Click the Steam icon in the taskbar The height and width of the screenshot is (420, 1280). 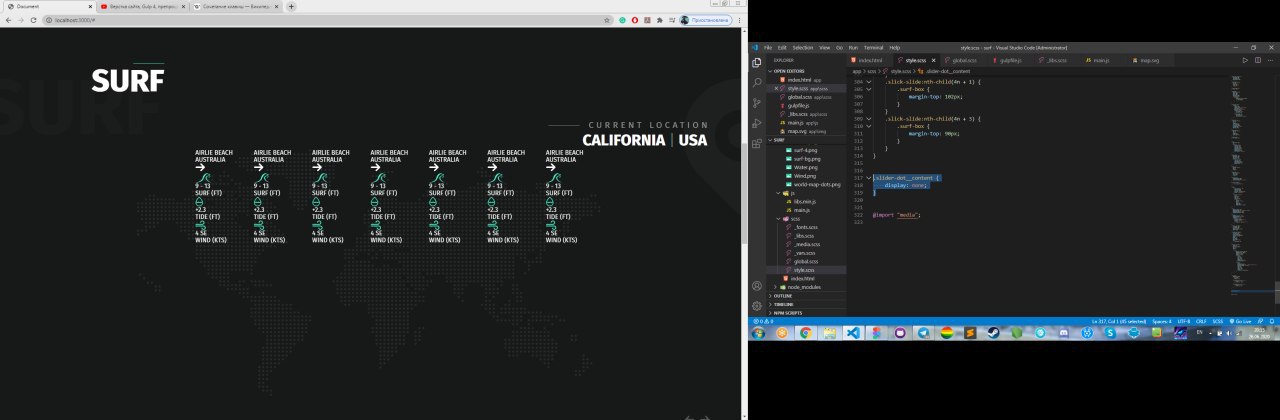[993, 333]
